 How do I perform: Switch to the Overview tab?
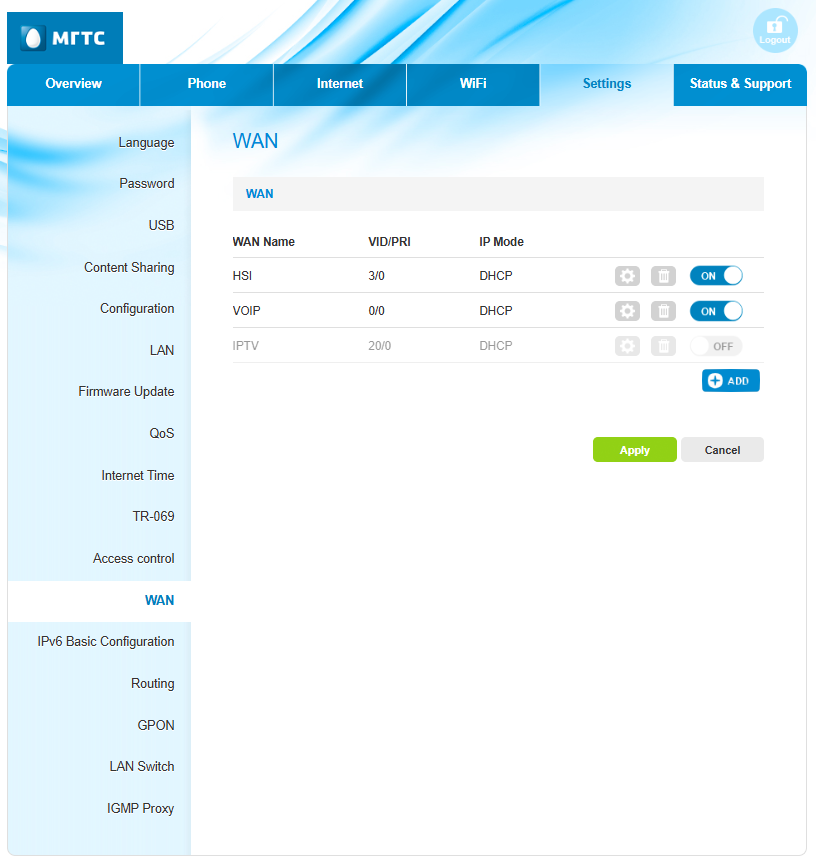tap(73, 84)
